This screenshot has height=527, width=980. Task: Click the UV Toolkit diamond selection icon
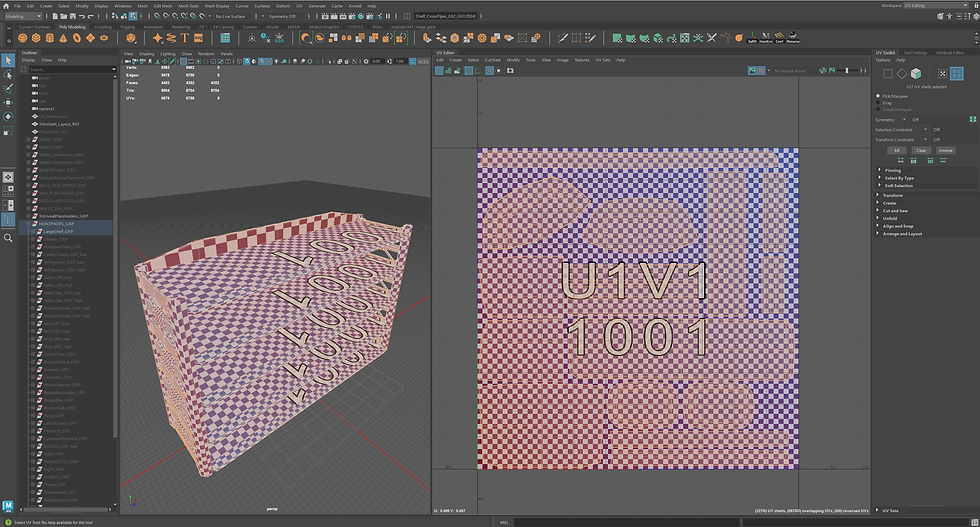(901, 74)
